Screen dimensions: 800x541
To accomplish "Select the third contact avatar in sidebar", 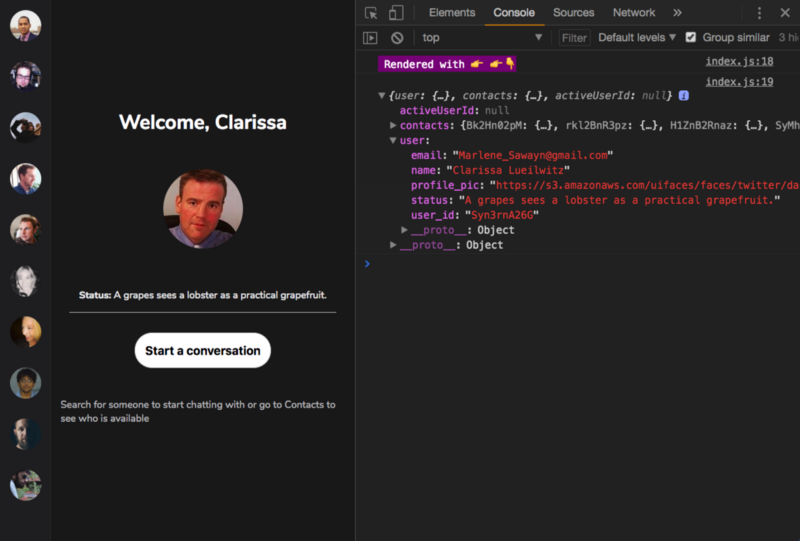I will [26, 128].
